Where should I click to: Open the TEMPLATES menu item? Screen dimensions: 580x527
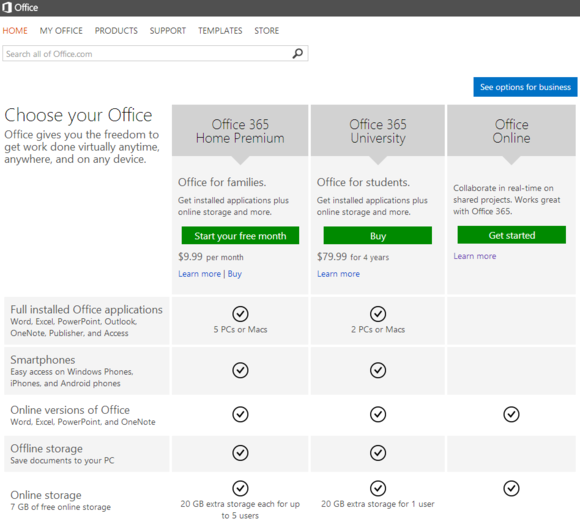(220, 31)
